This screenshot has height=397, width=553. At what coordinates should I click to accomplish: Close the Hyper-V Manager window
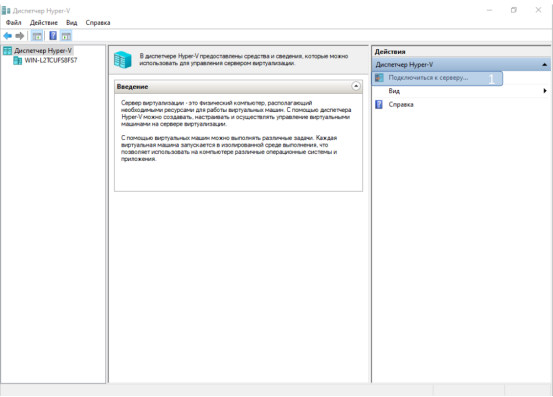538,10
